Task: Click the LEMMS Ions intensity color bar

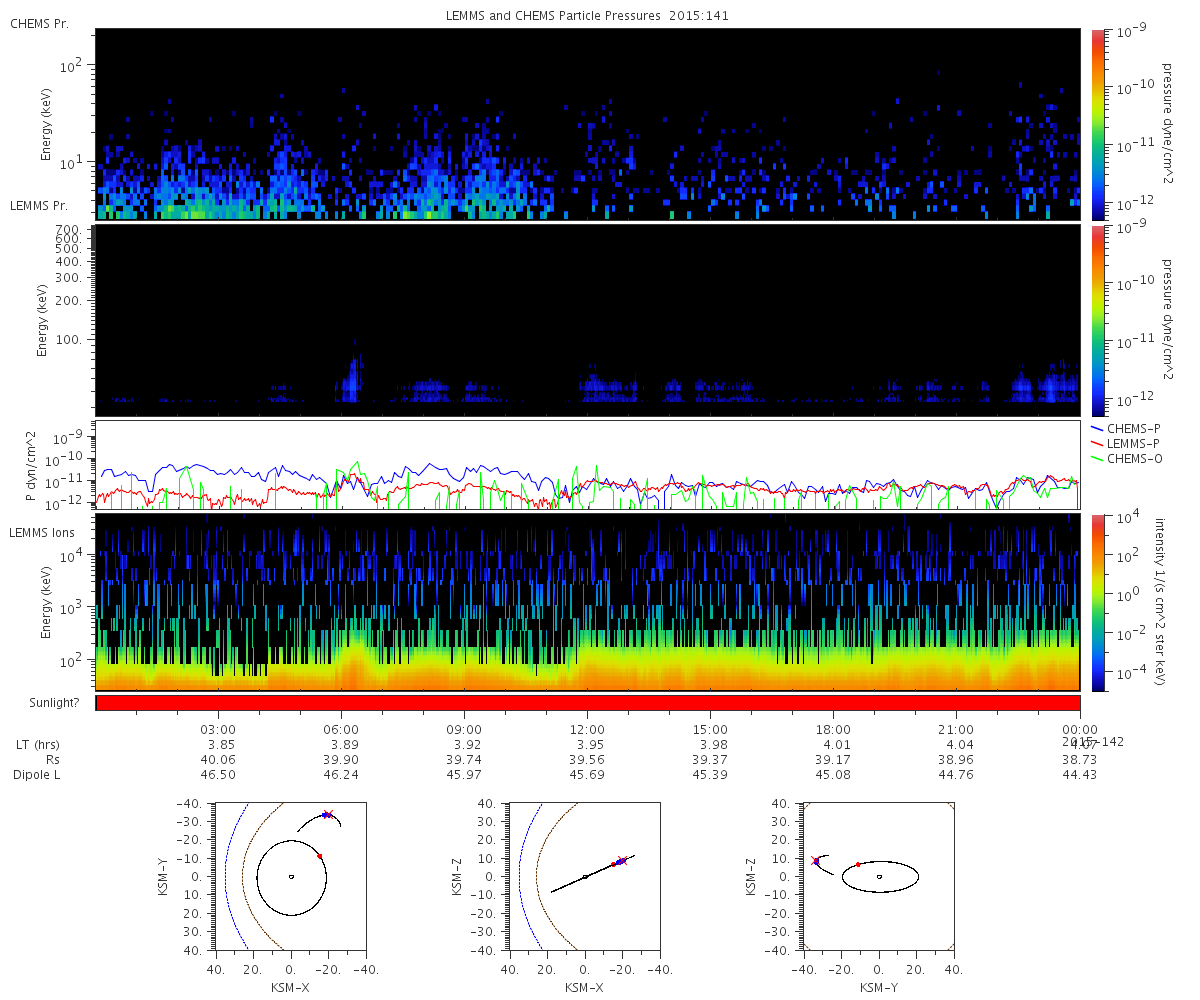Action: pyautogui.click(x=1098, y=603)
